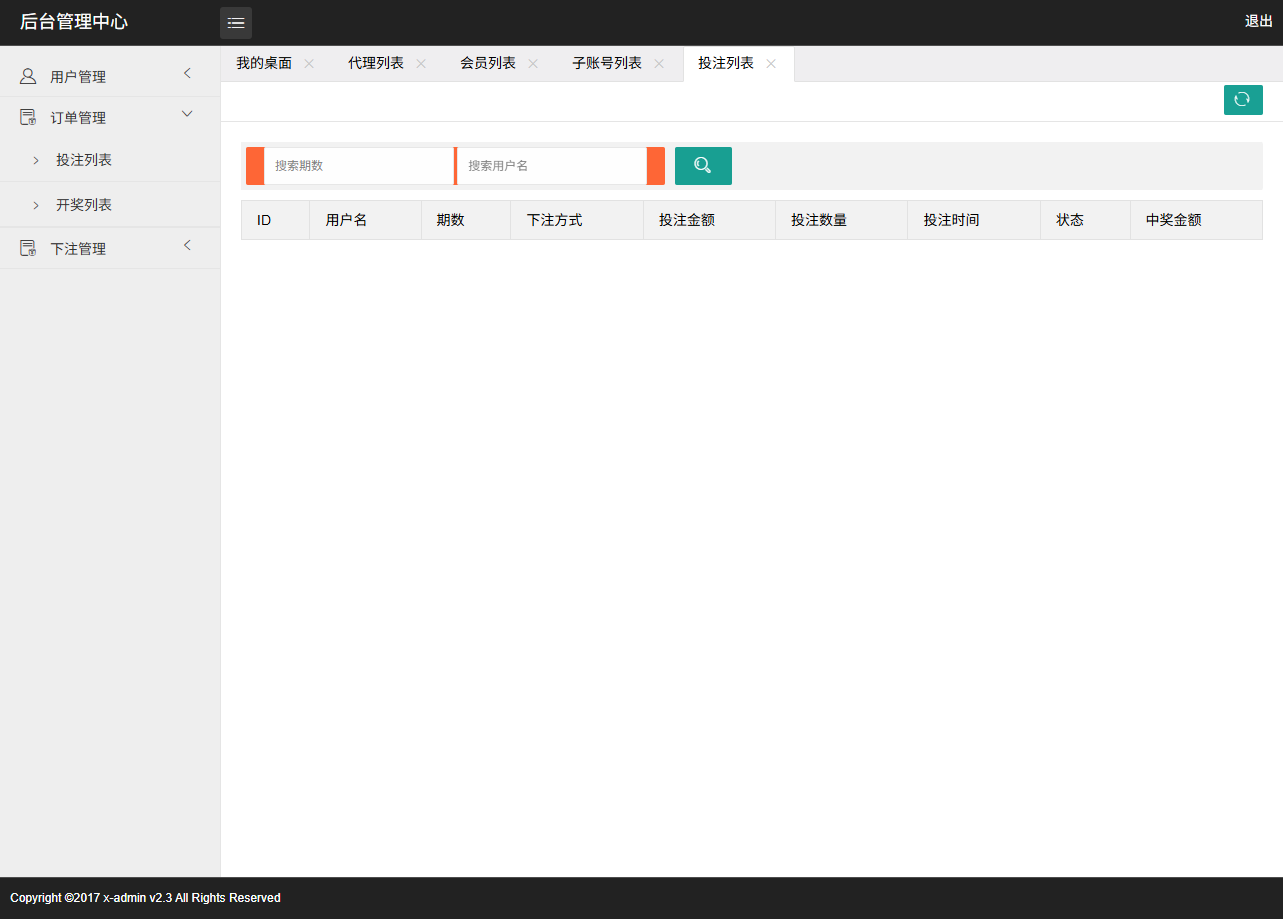The image size is (1283, 919).
Task: Click the green refresh icon button
Action: (x=1242, y=100)
